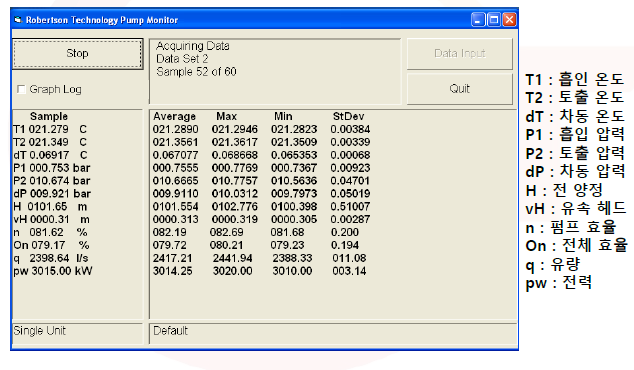Click StDev value 0.51007
The image size is (634, 370).
point(350,207)
